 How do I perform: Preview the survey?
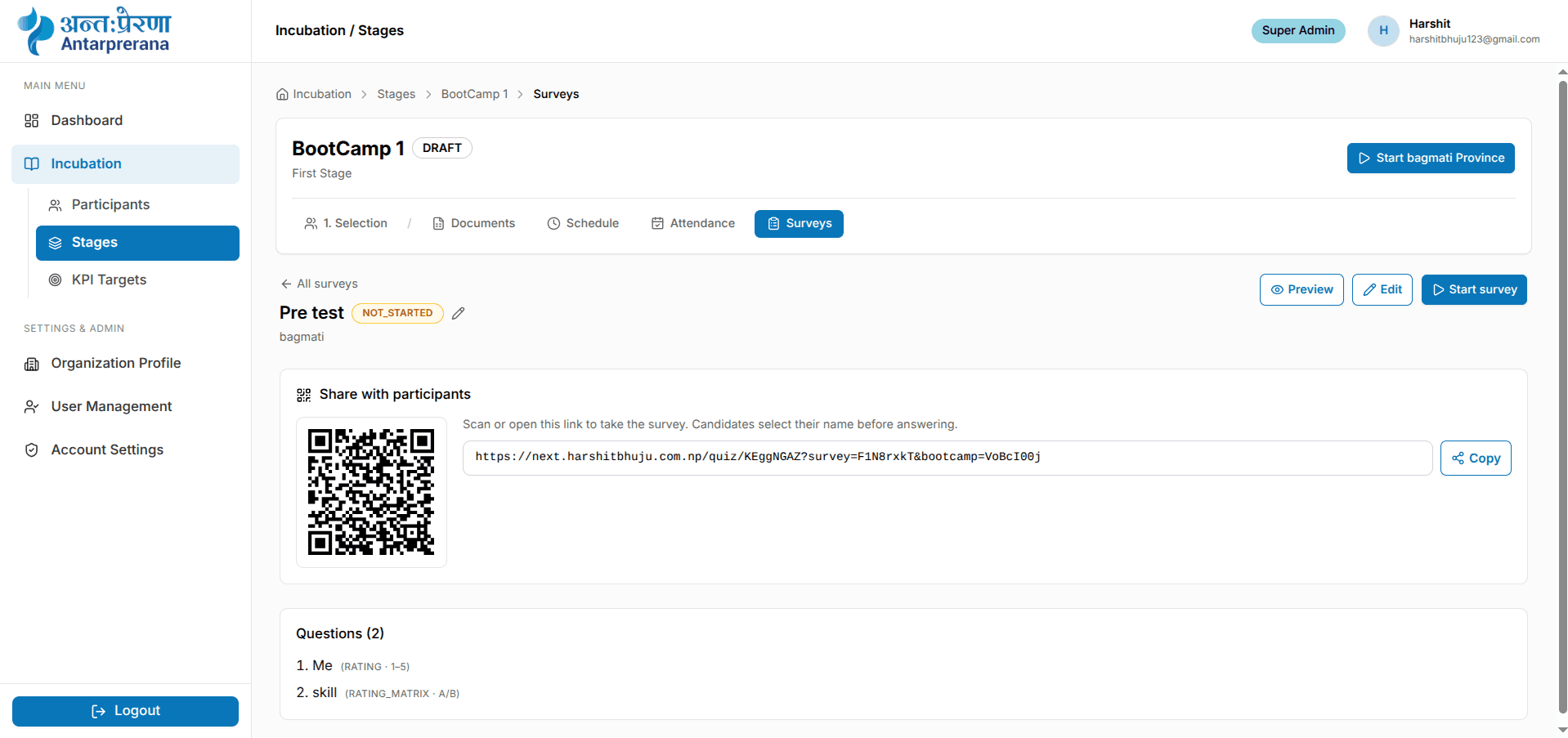[x=1301, y=289]
